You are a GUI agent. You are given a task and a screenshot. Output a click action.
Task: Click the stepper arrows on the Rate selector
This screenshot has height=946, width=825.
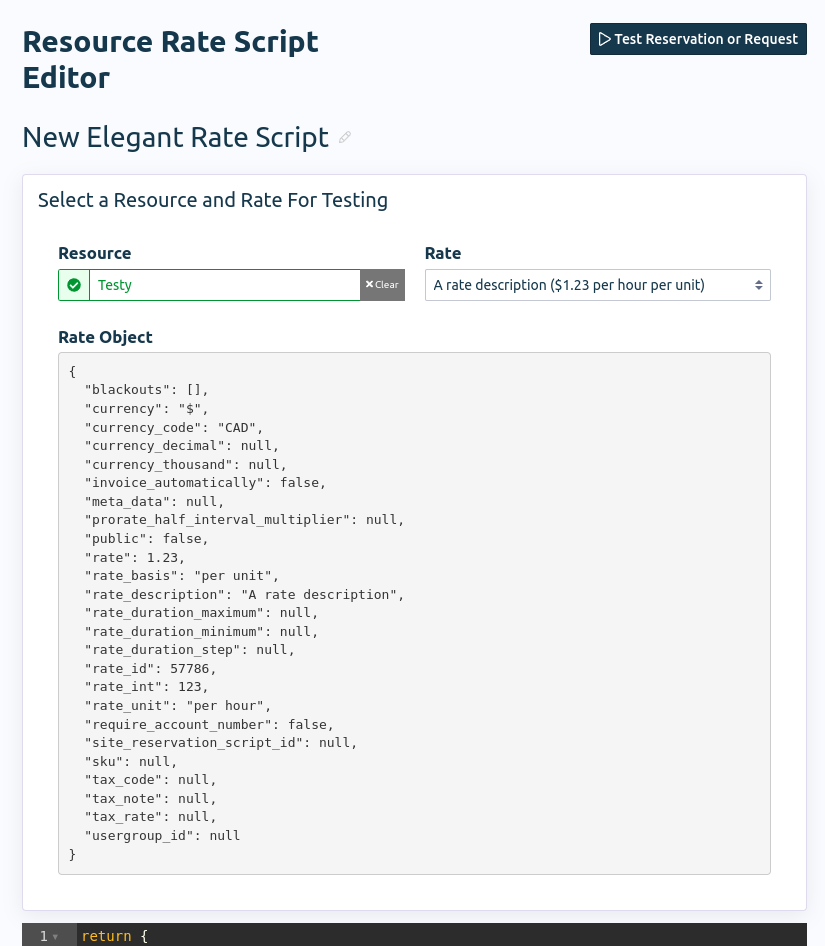(757, 285)
